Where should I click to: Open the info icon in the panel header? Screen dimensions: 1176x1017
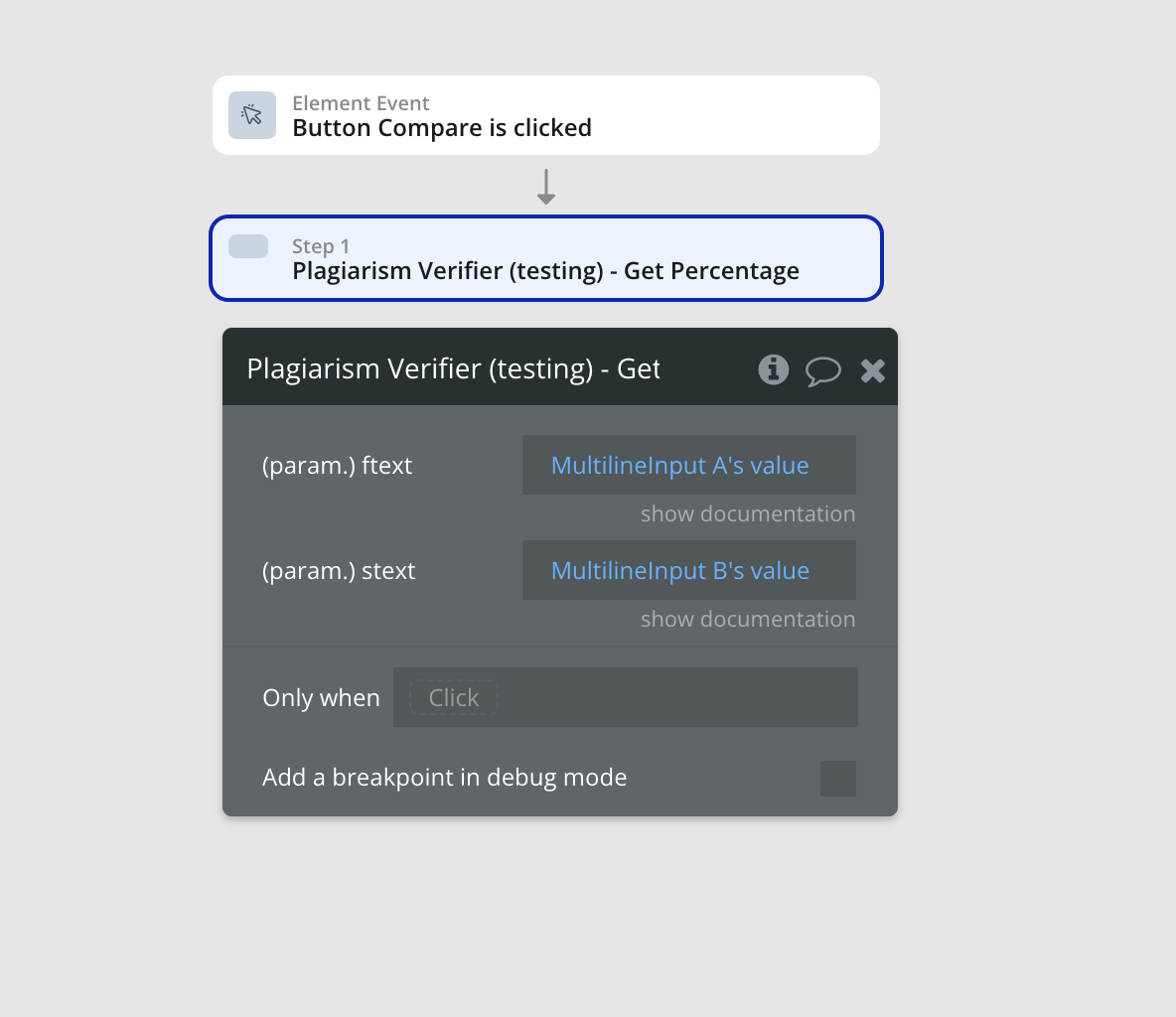tap(774, 369)
